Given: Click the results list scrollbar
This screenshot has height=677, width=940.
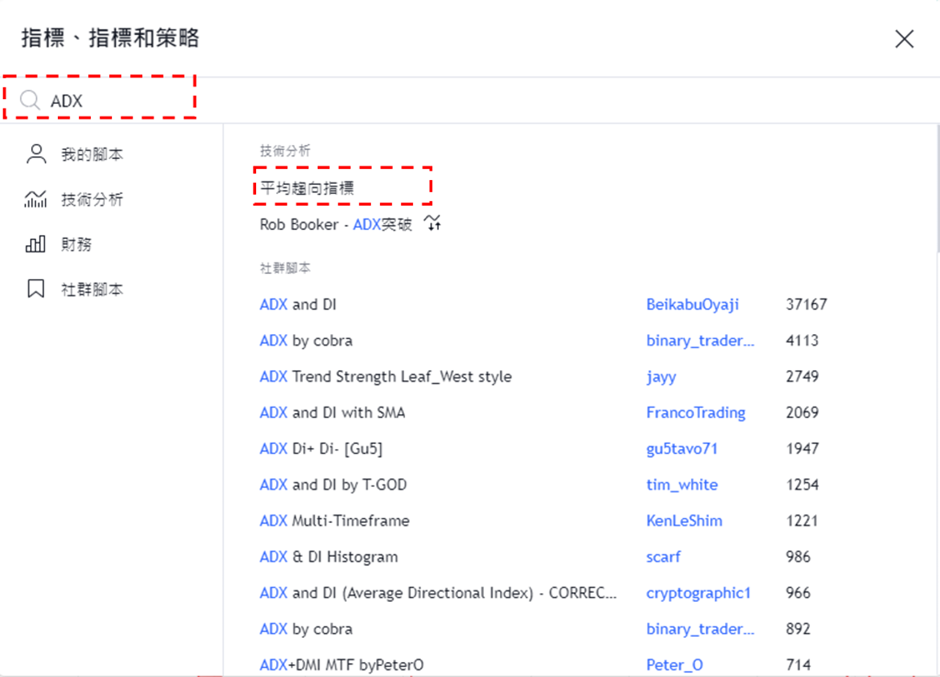Looking at the screenshot, I should coord(936,190).
